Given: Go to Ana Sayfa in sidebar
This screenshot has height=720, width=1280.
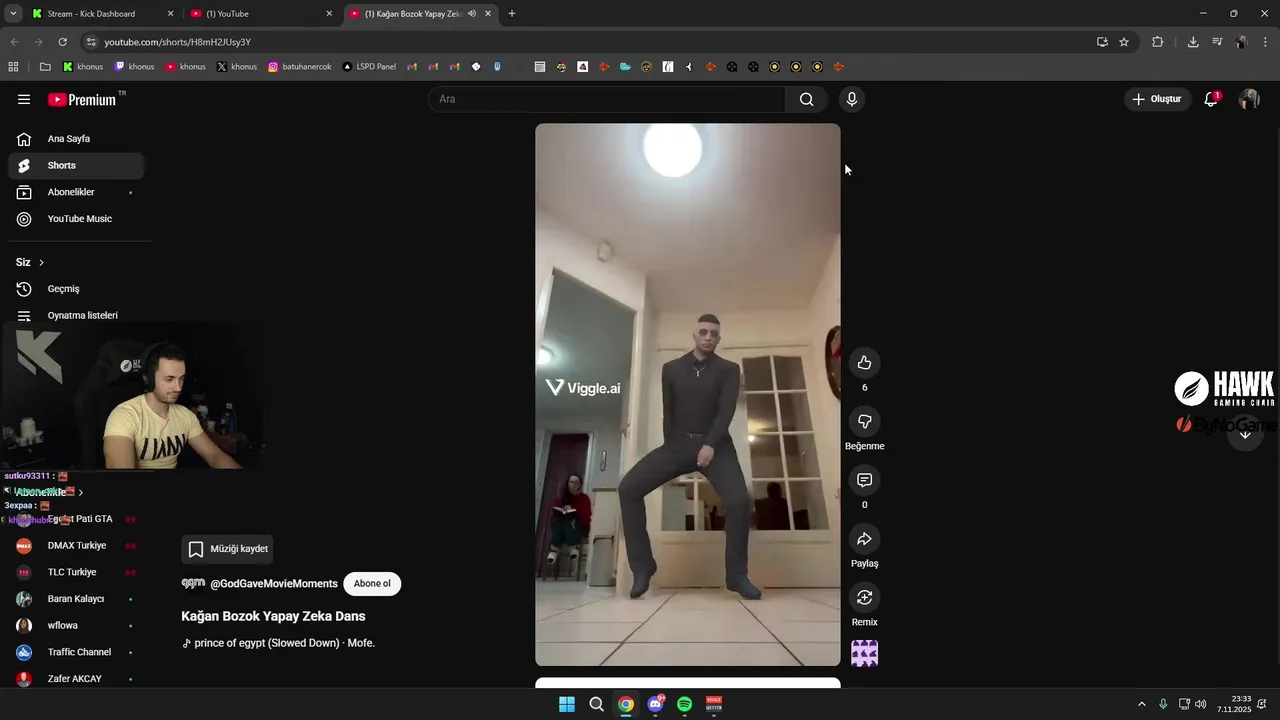Looking at the screenshot, I should (x=76, y=139).
